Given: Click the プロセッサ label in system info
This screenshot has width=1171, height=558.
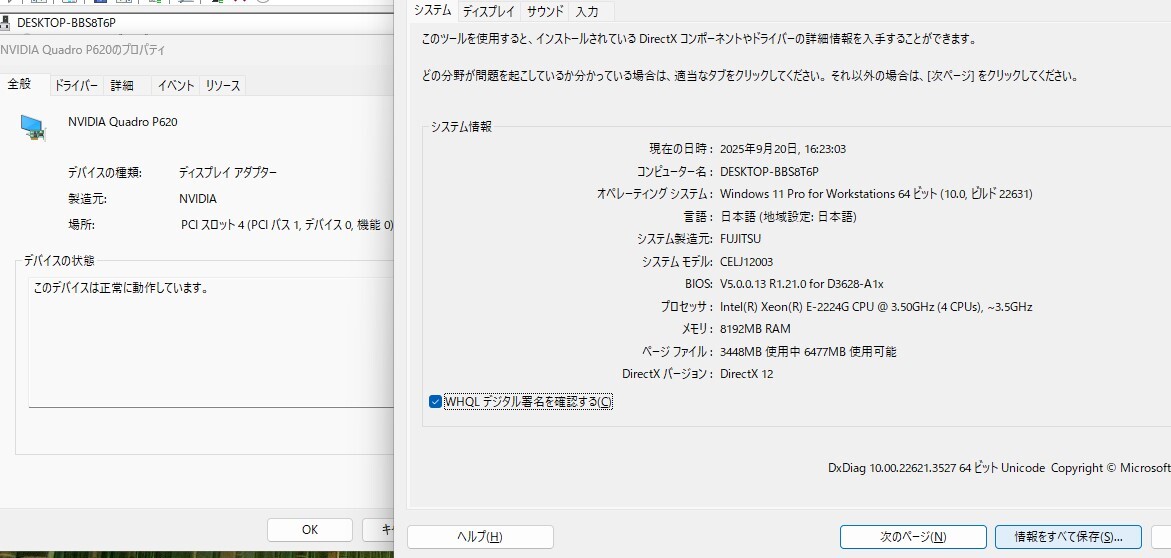Looking at the screenshot, I should [x=687, y=307].
